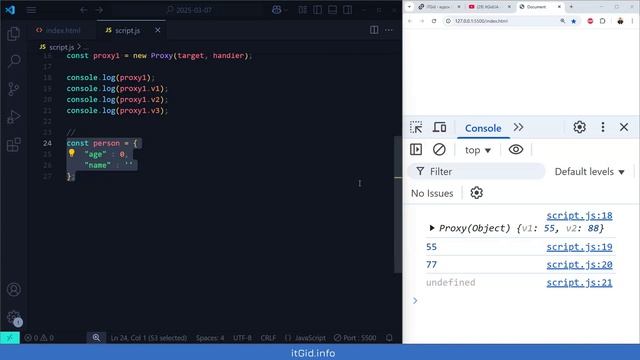Activate the DevTools inspect element picker
The height and width of the screenshot is (360, 640).
tap(416, 127)
